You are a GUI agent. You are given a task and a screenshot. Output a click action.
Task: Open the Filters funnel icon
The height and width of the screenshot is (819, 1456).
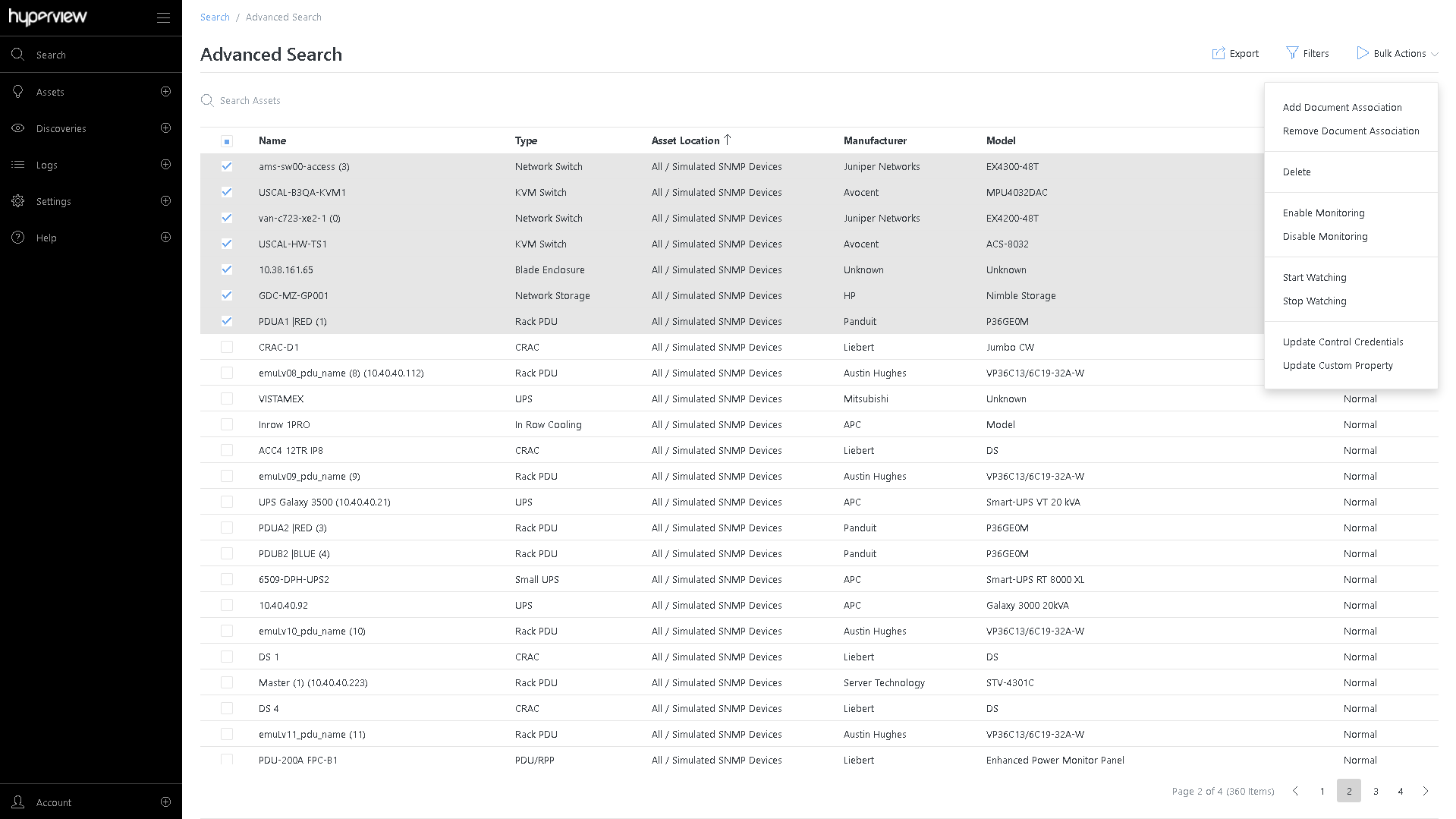point(1293,52)
